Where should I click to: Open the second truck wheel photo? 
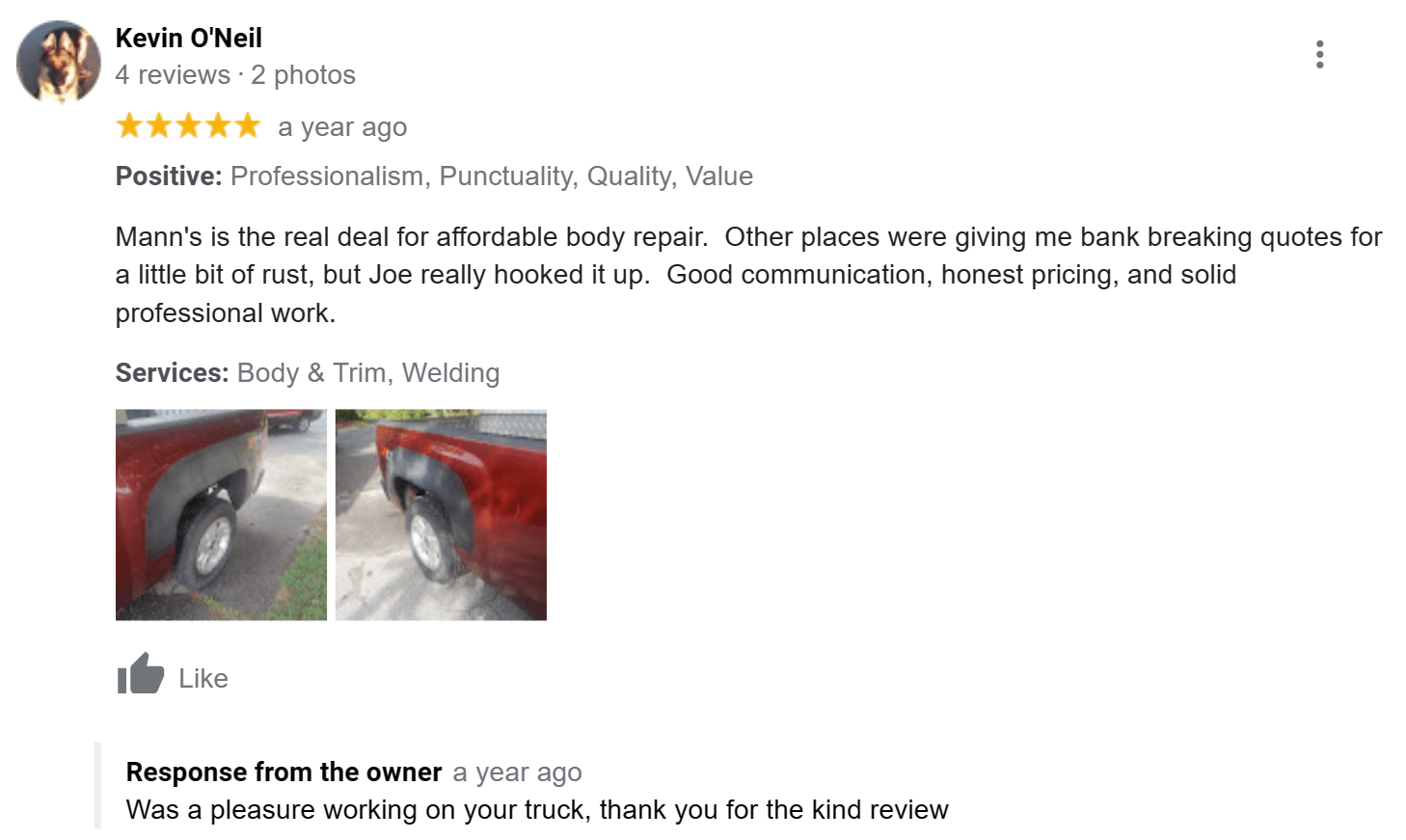(x=441, y=513)
